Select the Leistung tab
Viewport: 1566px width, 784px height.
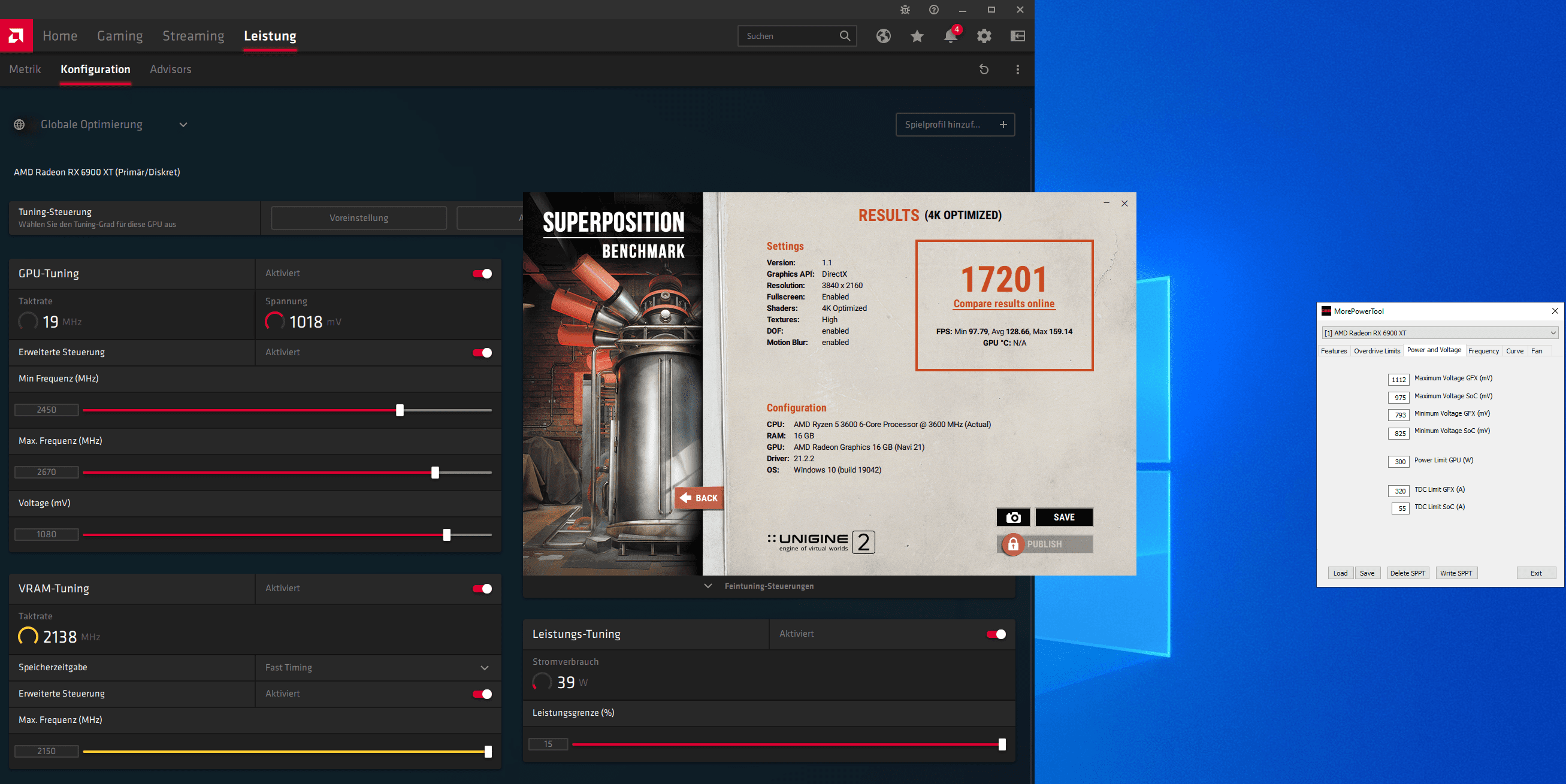coord(270,36)
